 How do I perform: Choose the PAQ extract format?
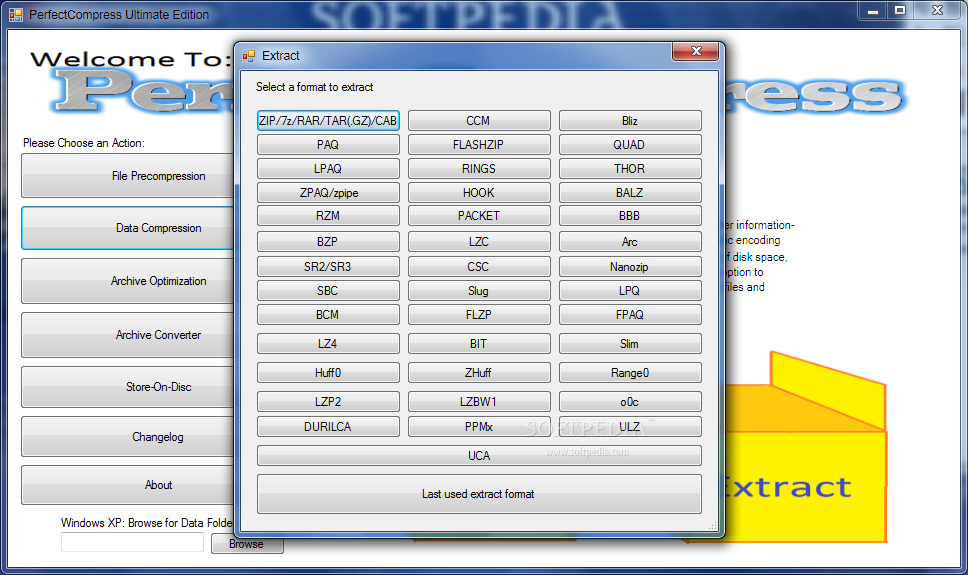(328, 145)
